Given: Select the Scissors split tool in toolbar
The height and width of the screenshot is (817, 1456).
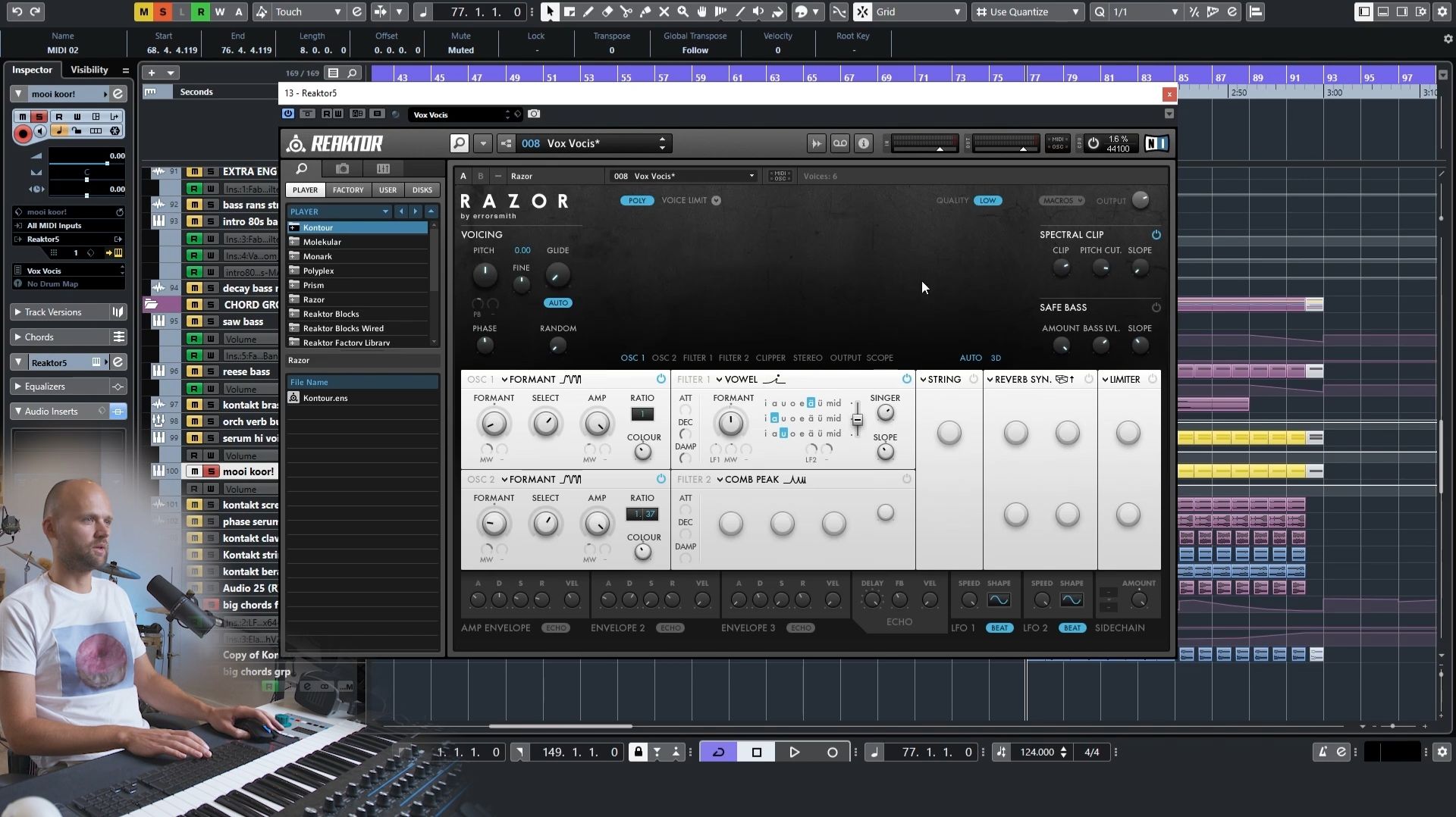Looking at the screenshot, I should click(x=626, y=11).
